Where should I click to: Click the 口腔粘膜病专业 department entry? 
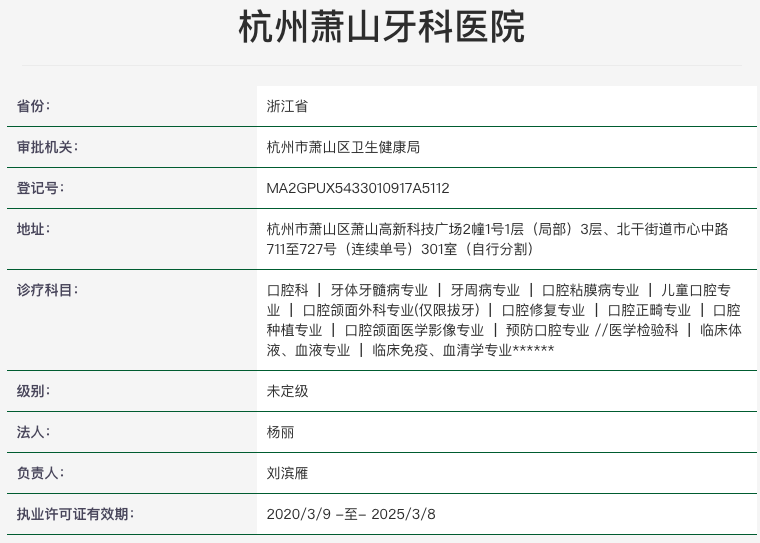pos(590,290)
